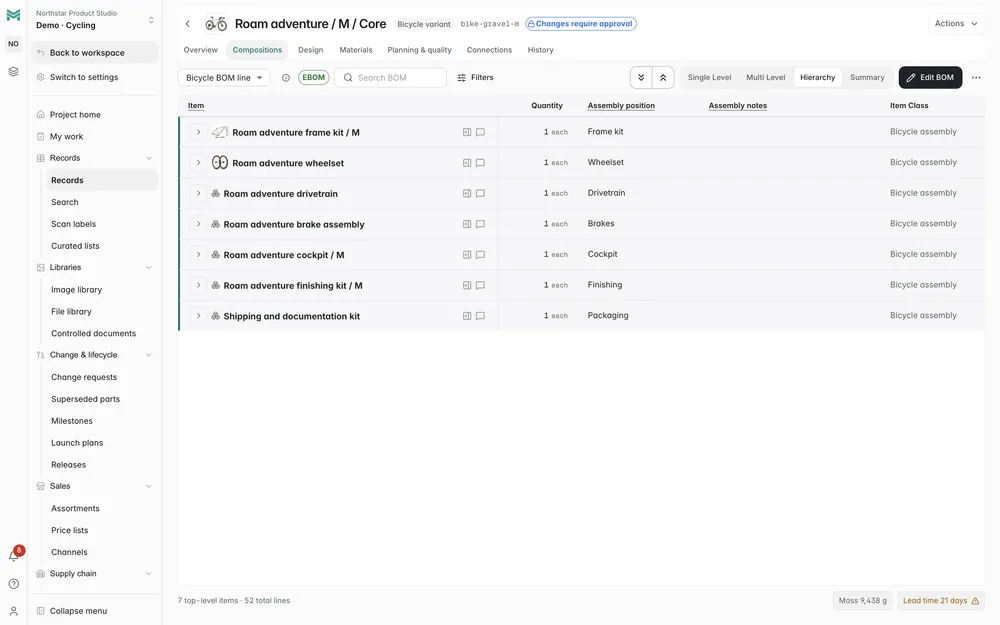This screenshot has width=1000, height=625.
Task: Click the back arrow beside Roam adventure title
Action: (x=188, y=24)
